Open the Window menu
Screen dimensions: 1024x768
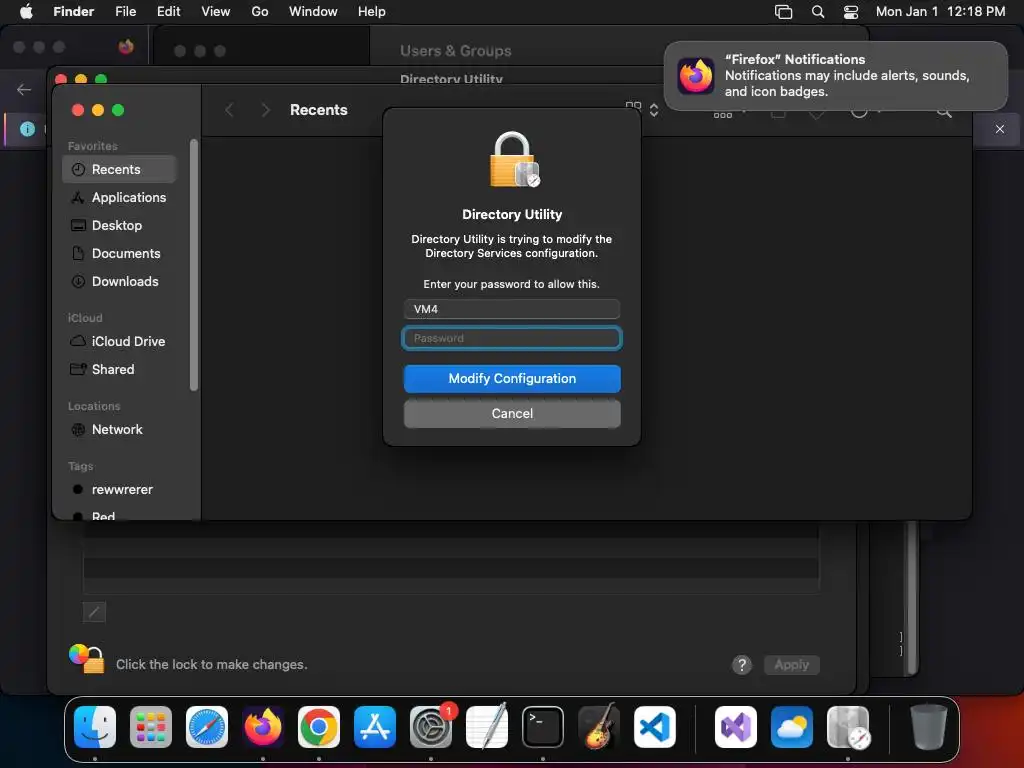(x=313, y=12)
